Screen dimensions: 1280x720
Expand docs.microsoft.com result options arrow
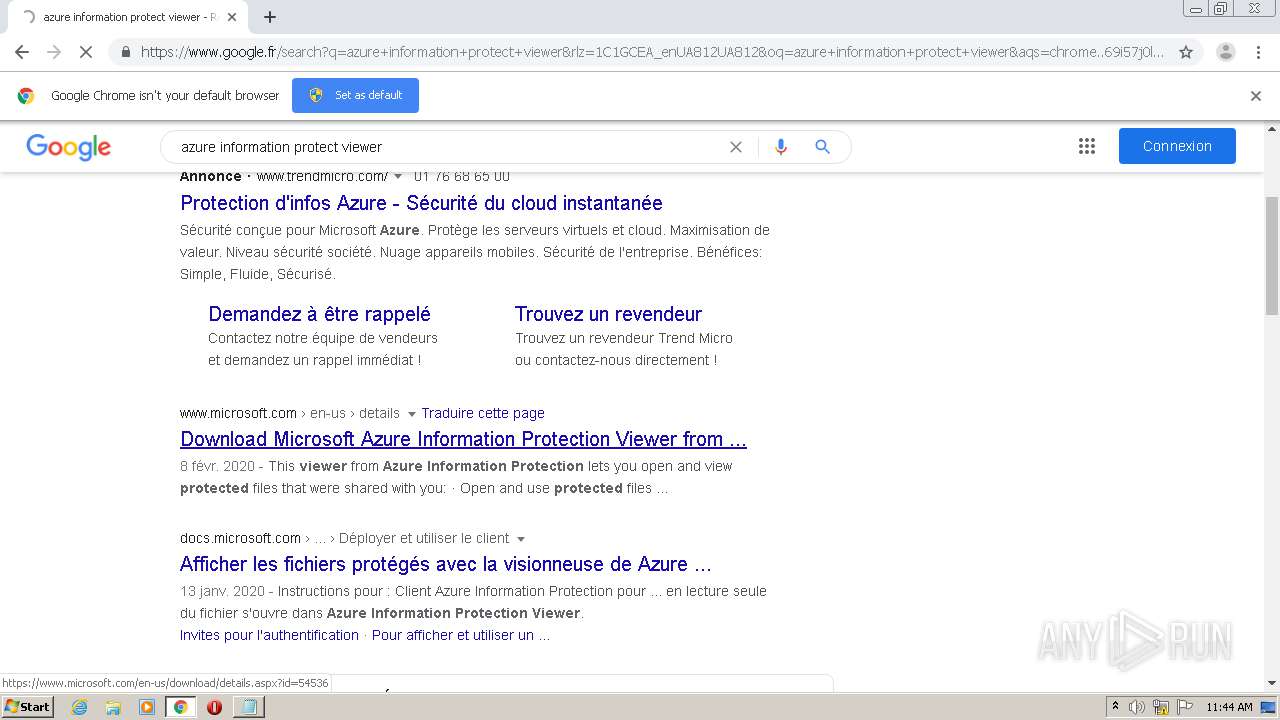click(520, 539)
